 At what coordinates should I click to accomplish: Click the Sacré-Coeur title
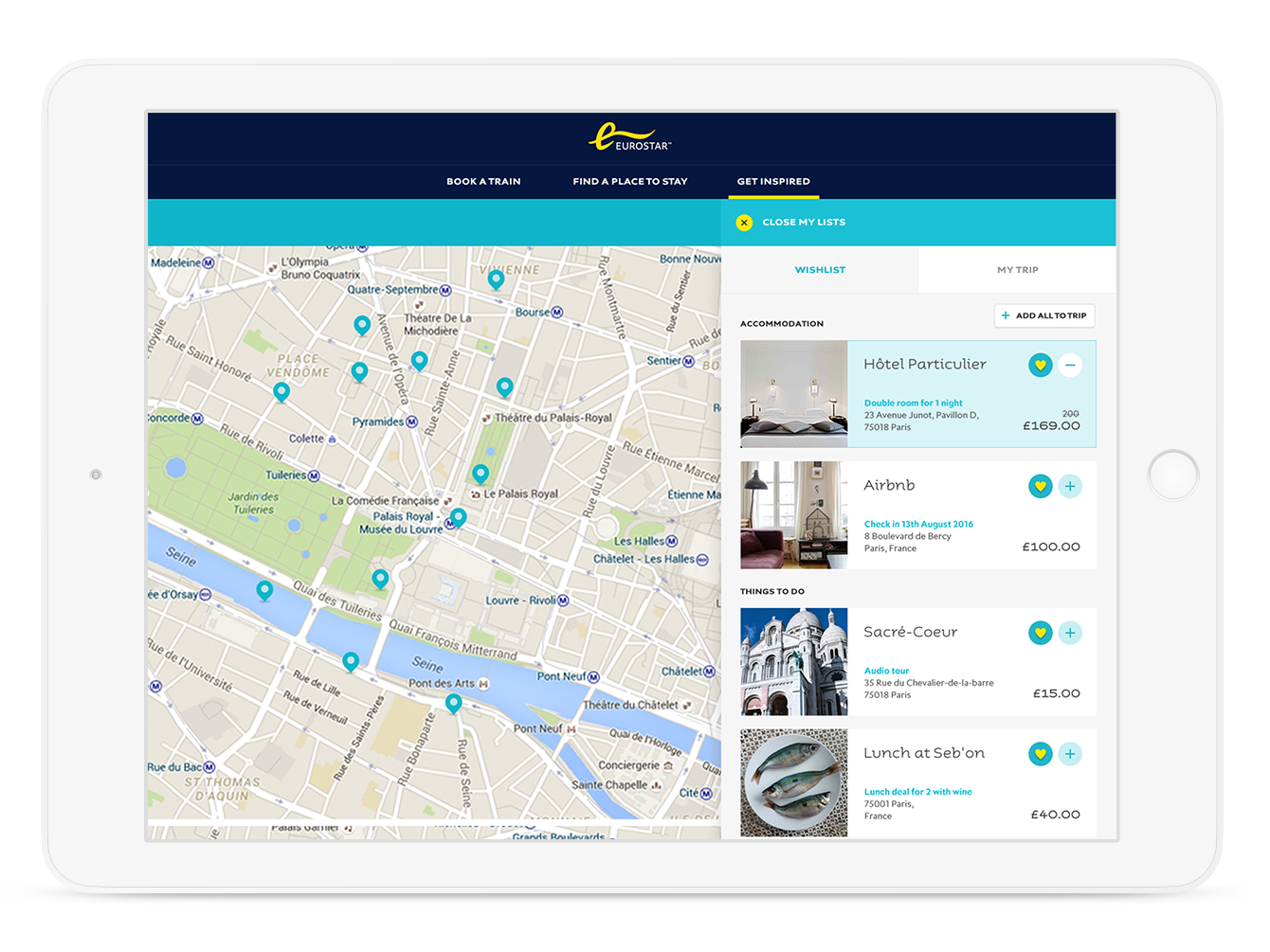click(911, 632)
